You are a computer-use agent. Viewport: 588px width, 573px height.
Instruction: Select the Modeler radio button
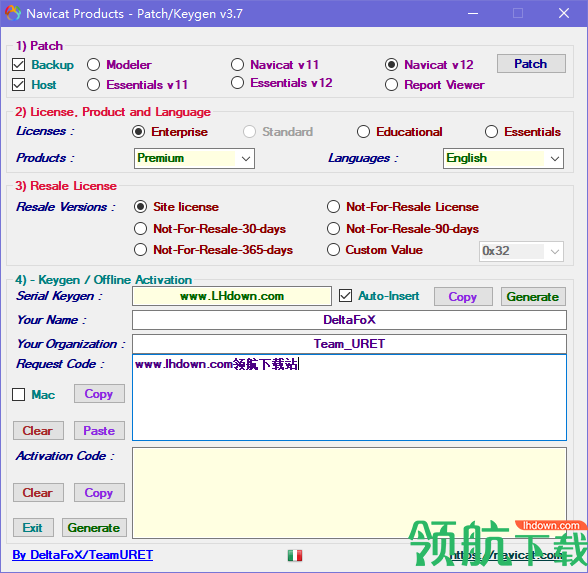click(93, 65)
